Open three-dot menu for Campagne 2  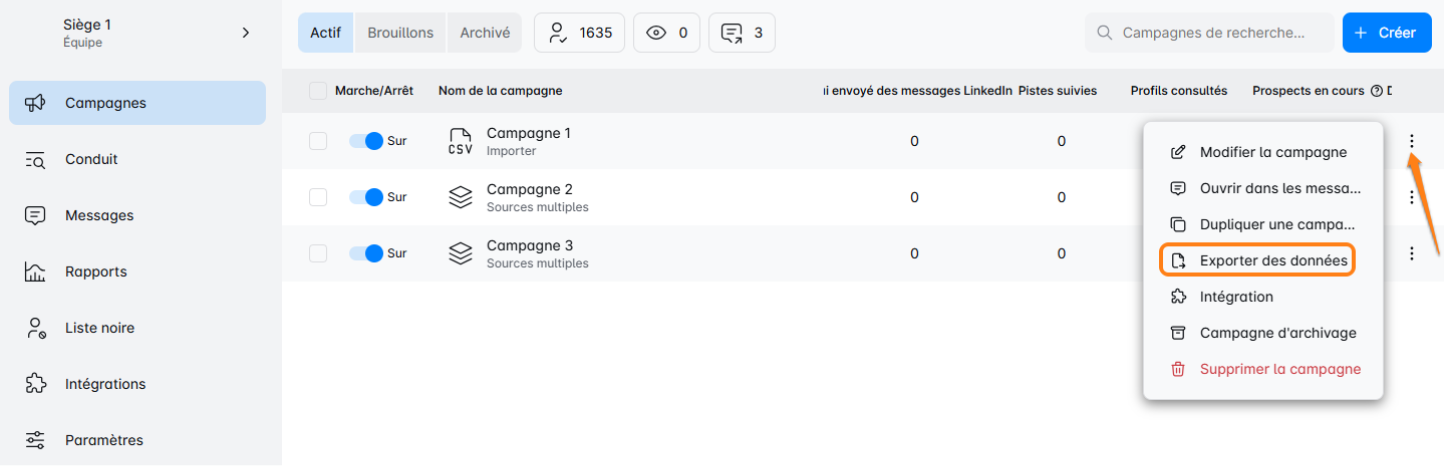[x=1411, y=197]
